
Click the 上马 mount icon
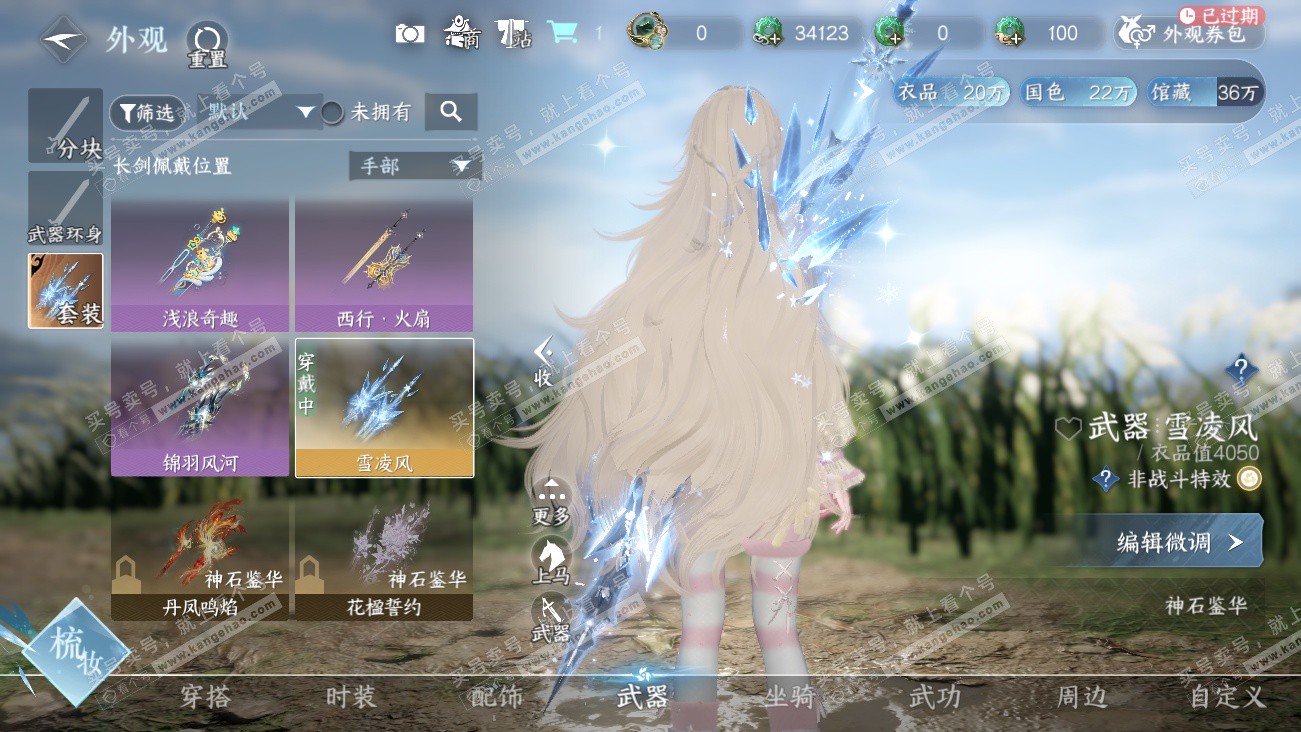pos(550,556)
